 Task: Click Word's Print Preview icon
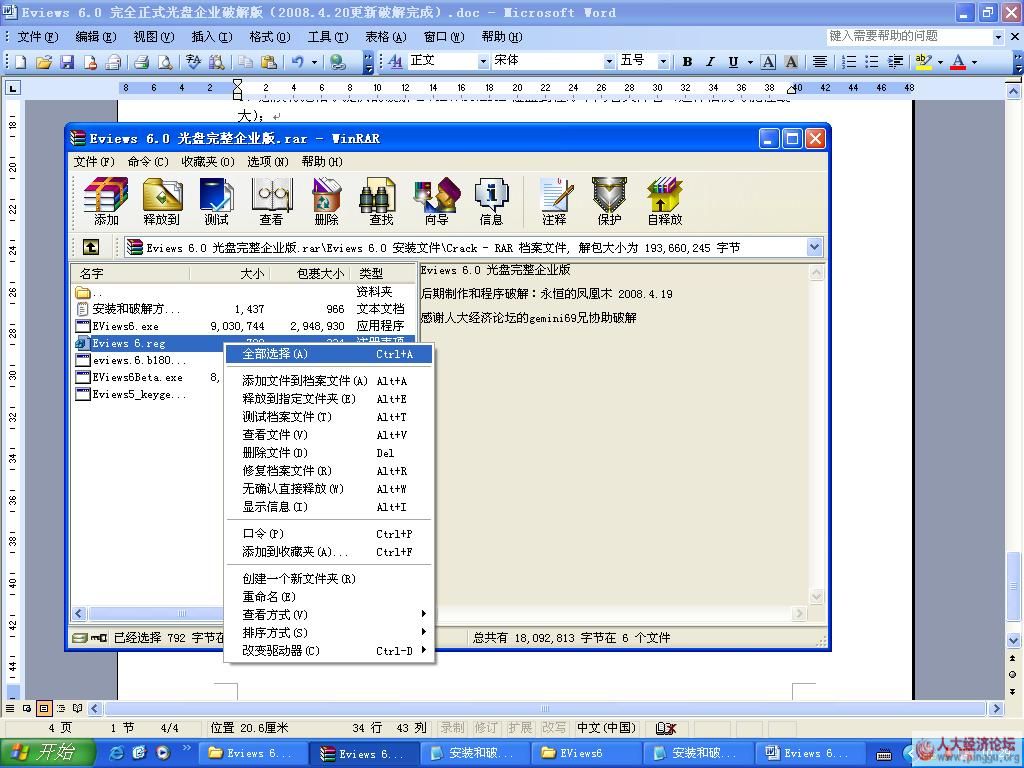(165, 62)
